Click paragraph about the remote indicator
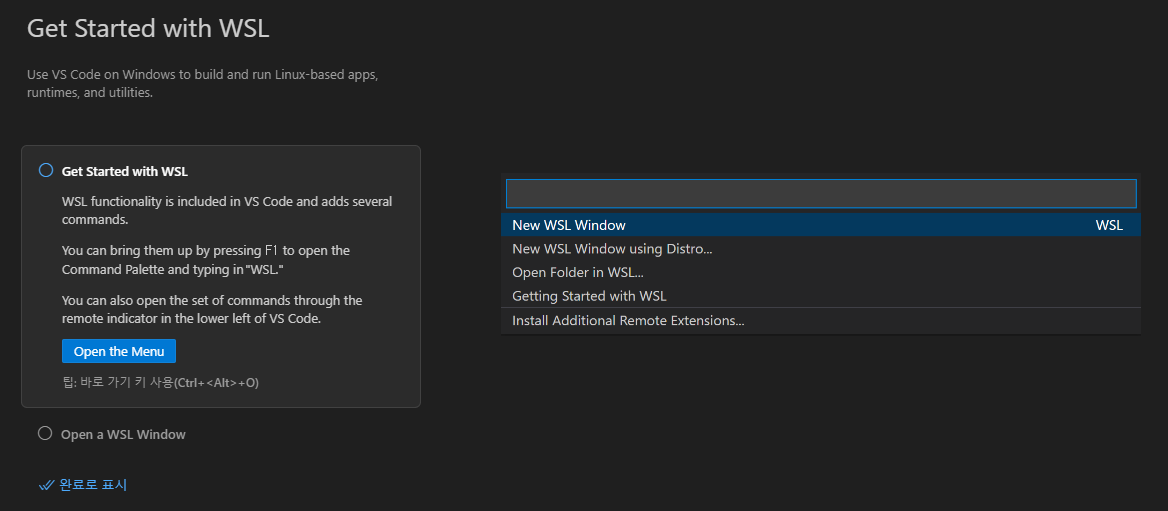Viewport: 1168px width, 511px height. (212, 309)
